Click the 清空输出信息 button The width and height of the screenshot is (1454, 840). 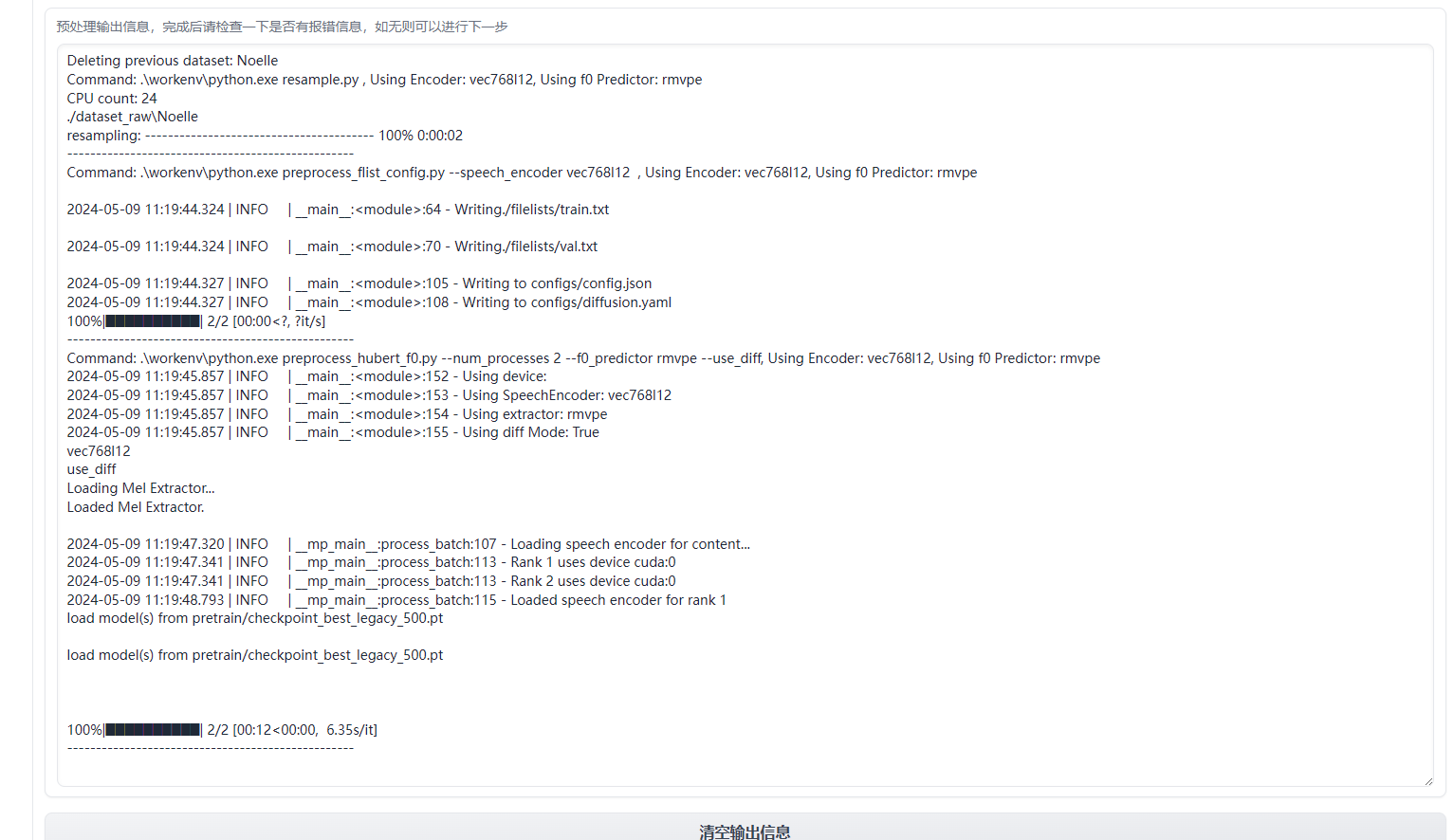[x=745, y=831]
